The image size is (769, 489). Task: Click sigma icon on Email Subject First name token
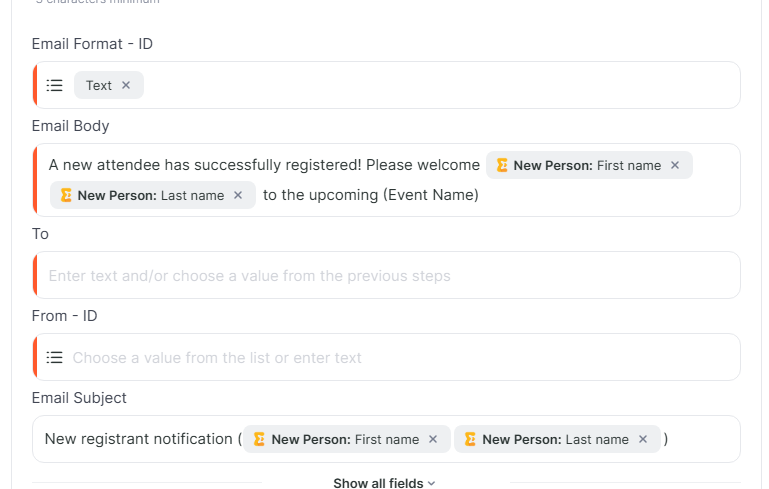tap(260, 439)
